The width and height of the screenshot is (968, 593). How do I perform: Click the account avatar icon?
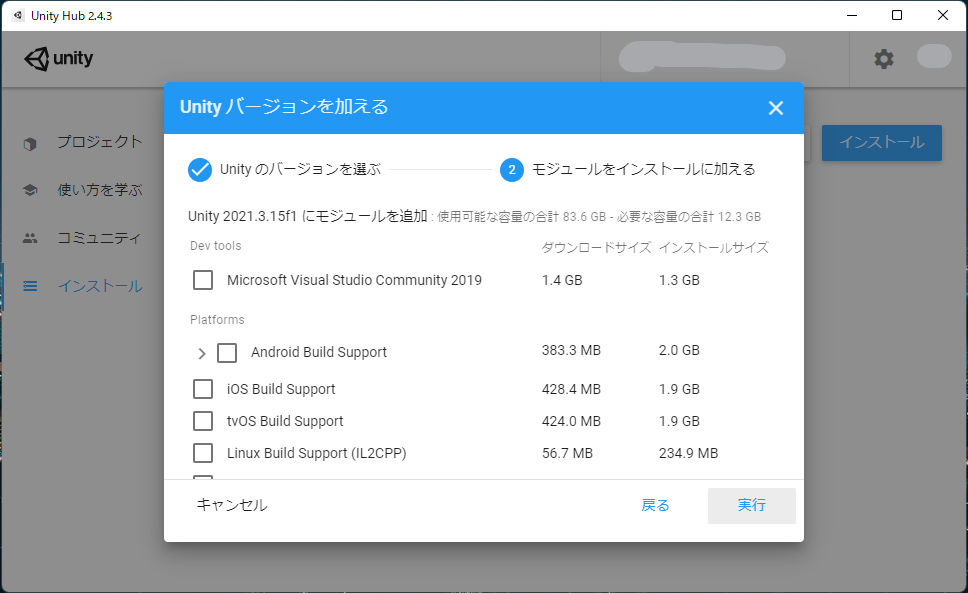click(x=934, y=59)
